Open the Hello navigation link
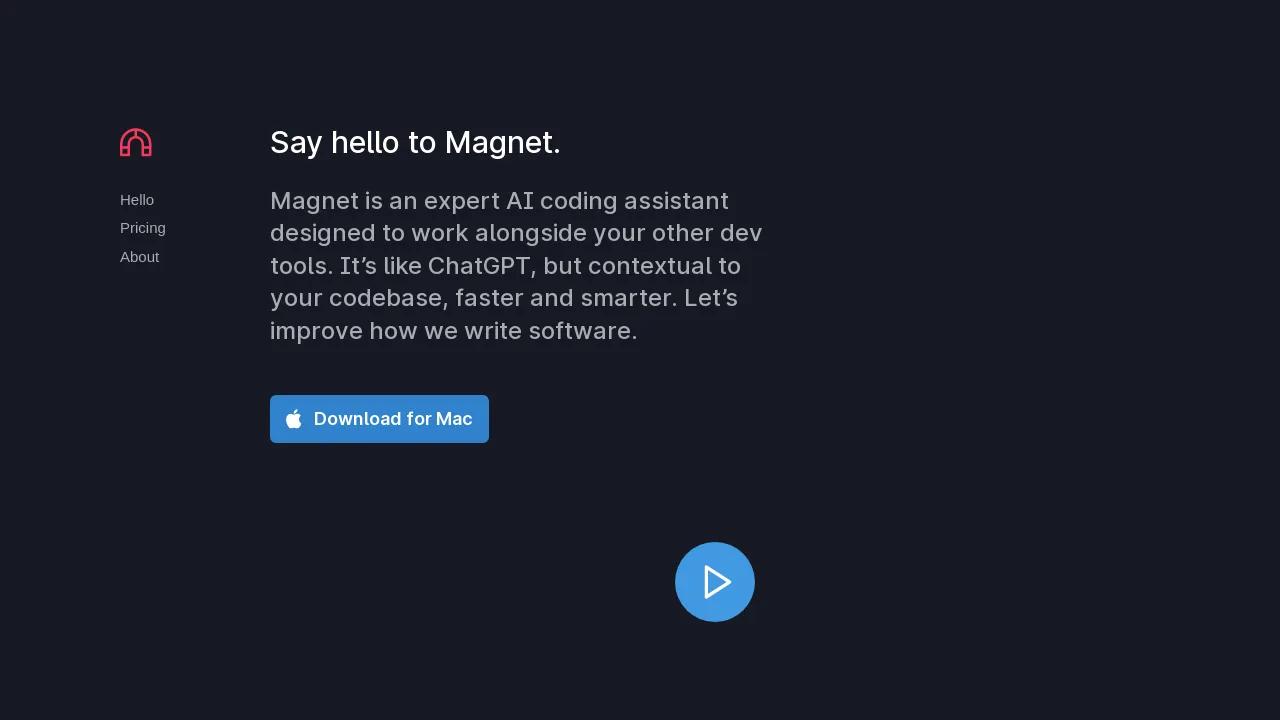Screen dimensions: 1280x720 tap(137, 200)
